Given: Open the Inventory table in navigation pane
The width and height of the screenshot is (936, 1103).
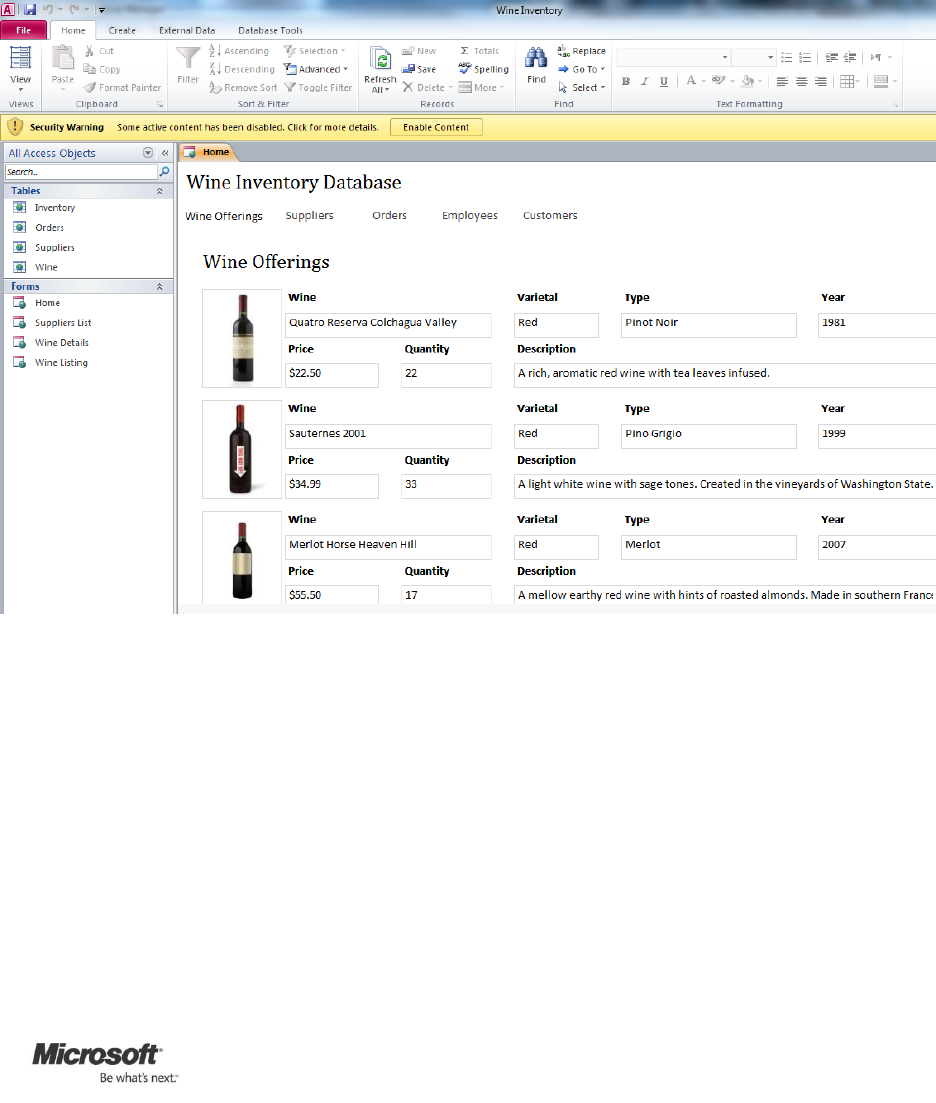Looking at the screenshot, I should 54,208.
